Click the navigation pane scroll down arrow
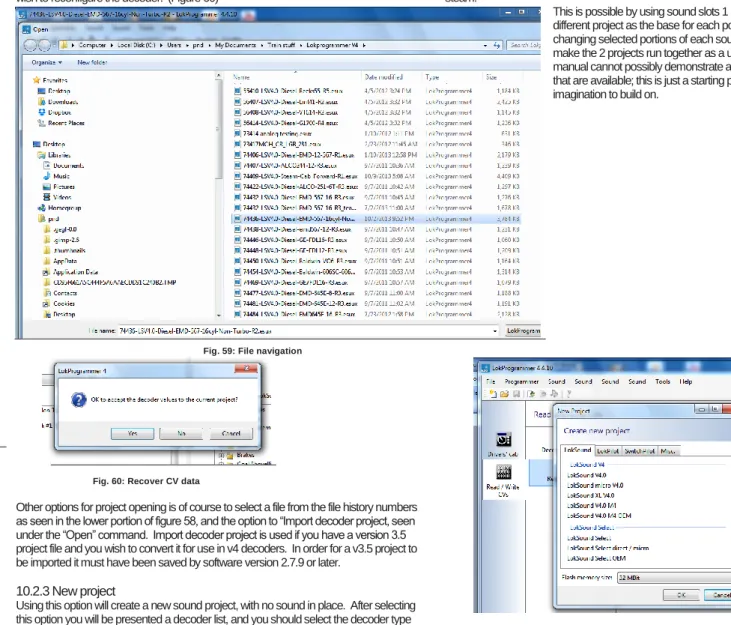 pyautogui.click(x=219, y=315)
